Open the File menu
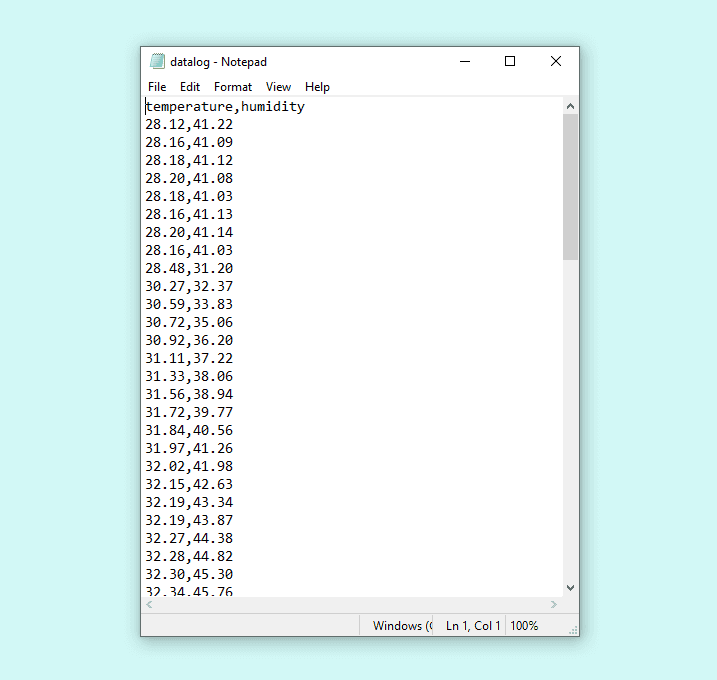The height and width of the screenshot is (680, 717). 157,87
